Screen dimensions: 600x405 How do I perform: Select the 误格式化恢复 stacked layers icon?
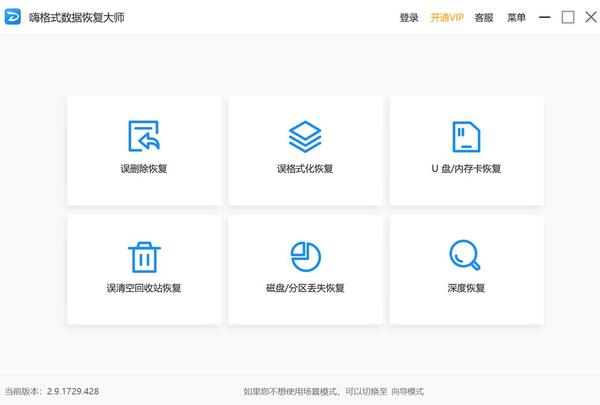pos(305,137)
